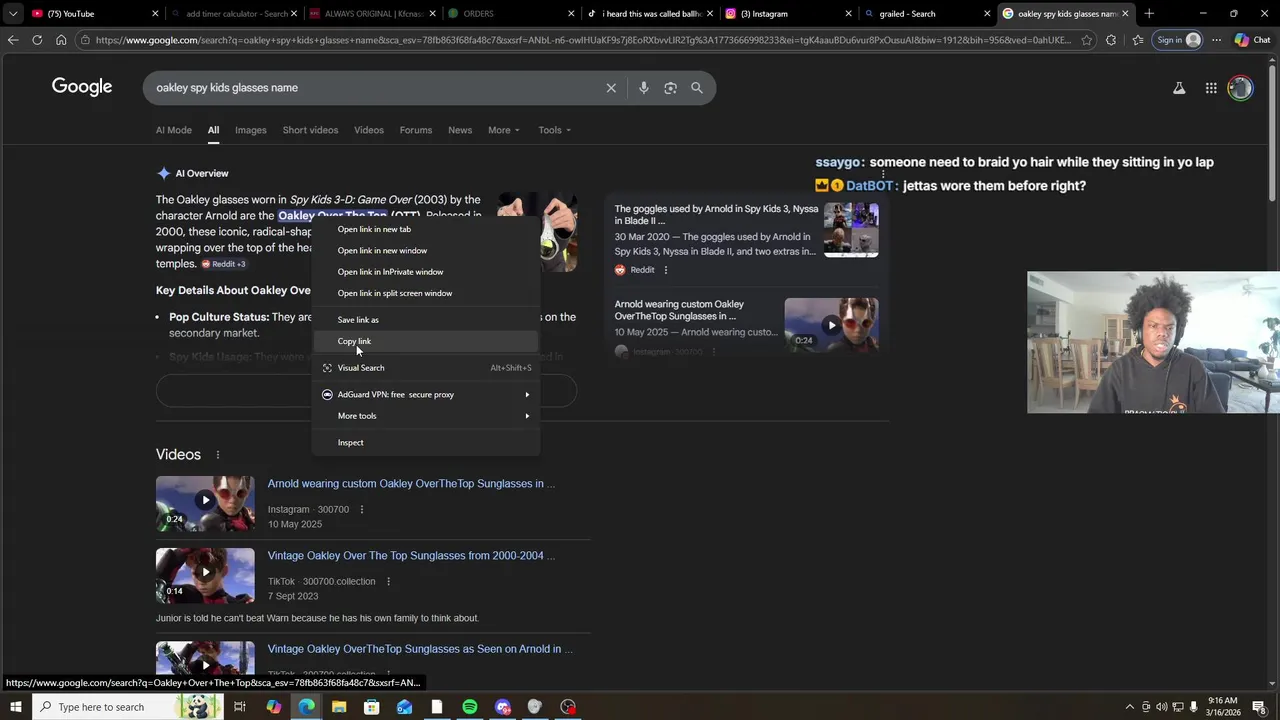The height and width of the screenshot is (720, 1280).
Task: Open Google Lens image search
Action: tap(670, 88)
